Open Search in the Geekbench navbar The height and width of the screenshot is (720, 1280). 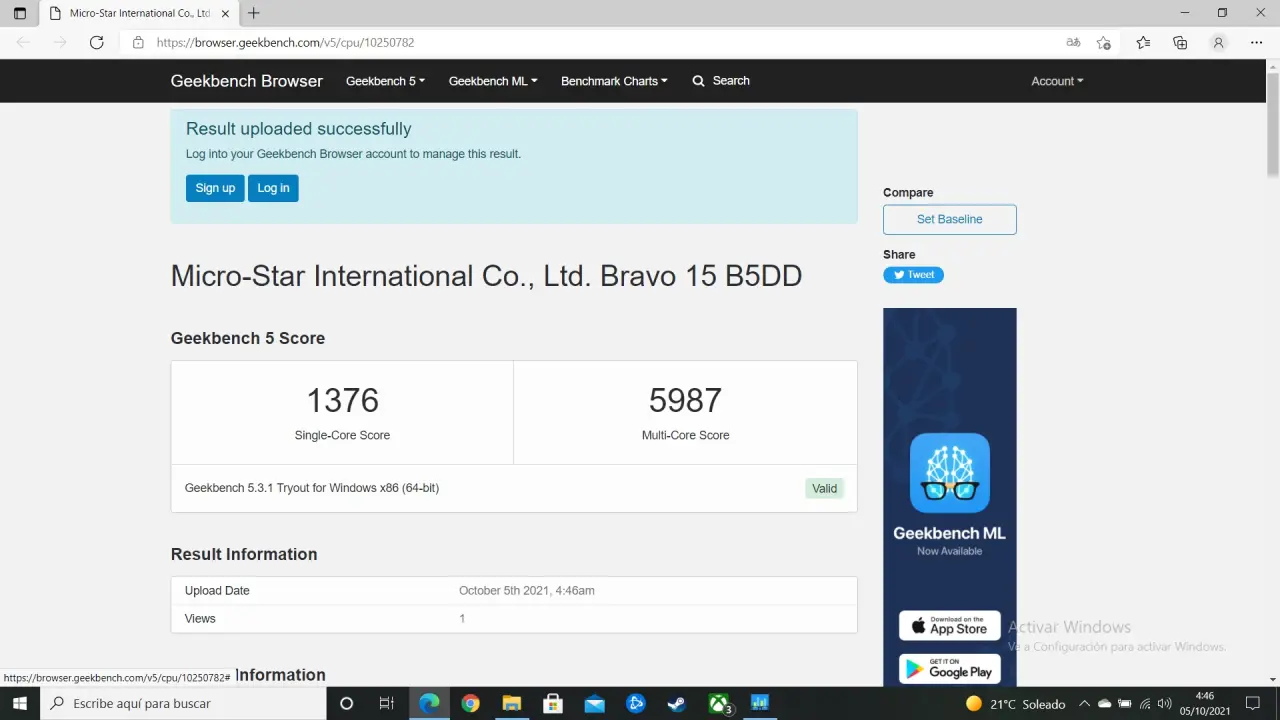721,81
